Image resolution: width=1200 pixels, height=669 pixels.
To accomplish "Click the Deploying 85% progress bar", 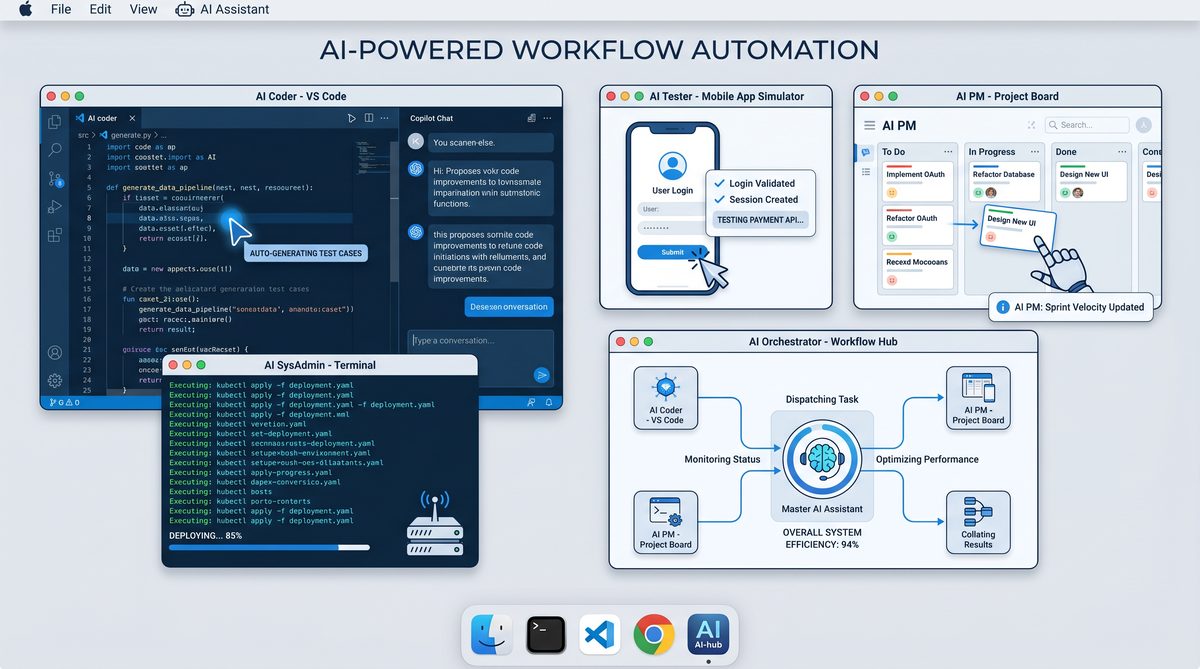I will (269, 547).
